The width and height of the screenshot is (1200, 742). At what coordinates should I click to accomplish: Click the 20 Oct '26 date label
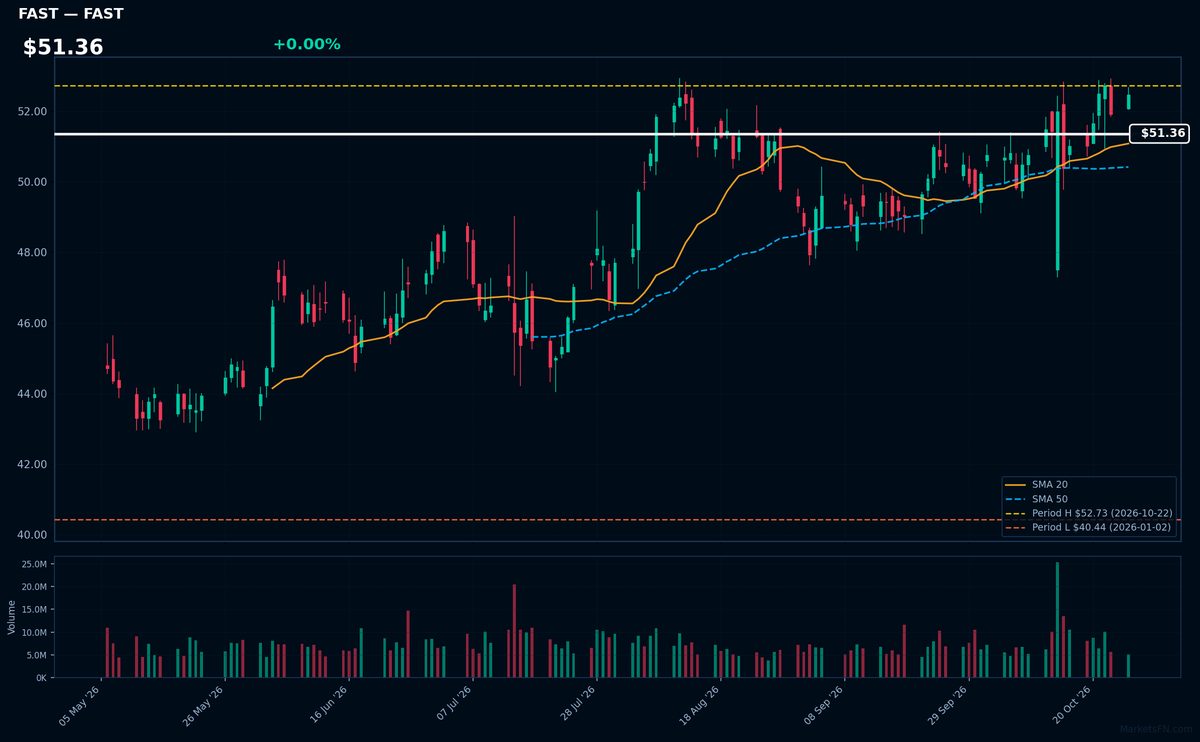coord(1071,706)
